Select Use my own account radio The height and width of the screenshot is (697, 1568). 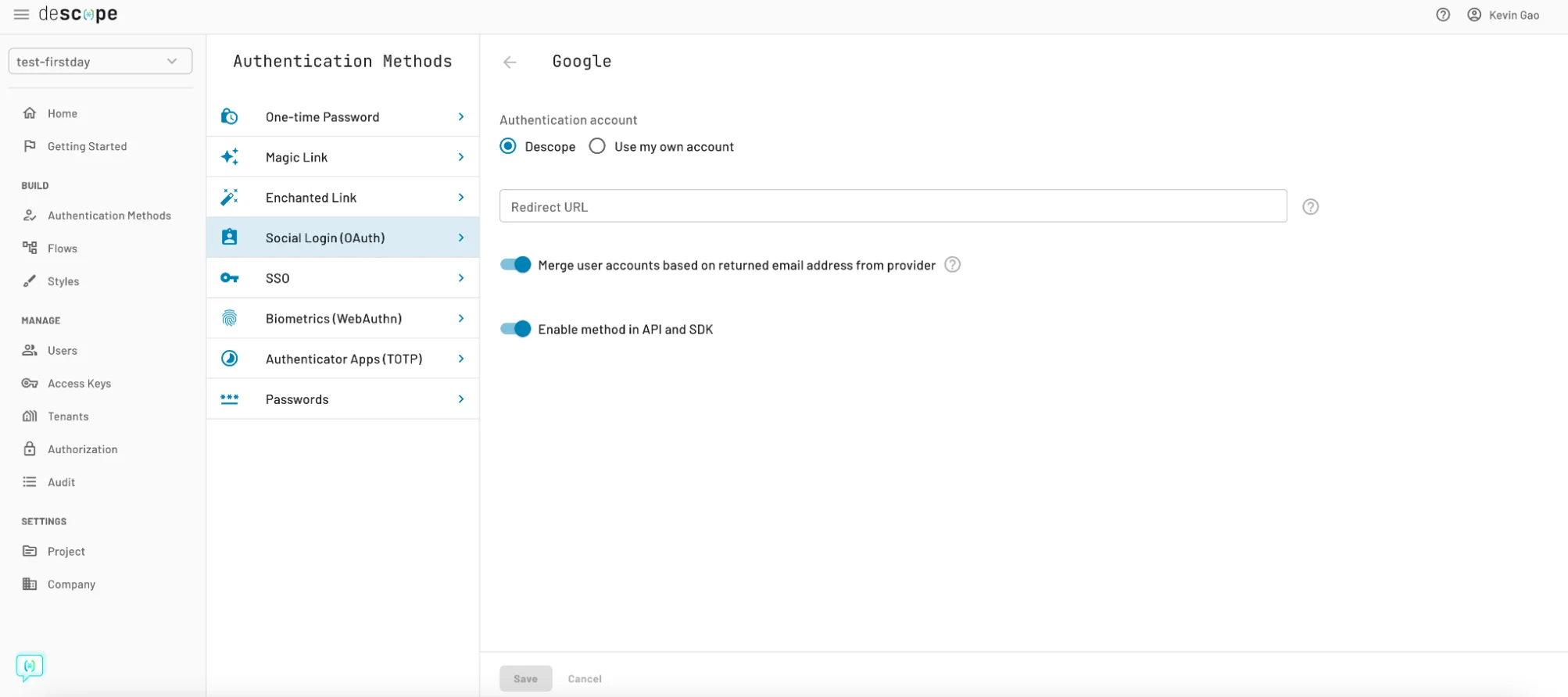[597, 146]
